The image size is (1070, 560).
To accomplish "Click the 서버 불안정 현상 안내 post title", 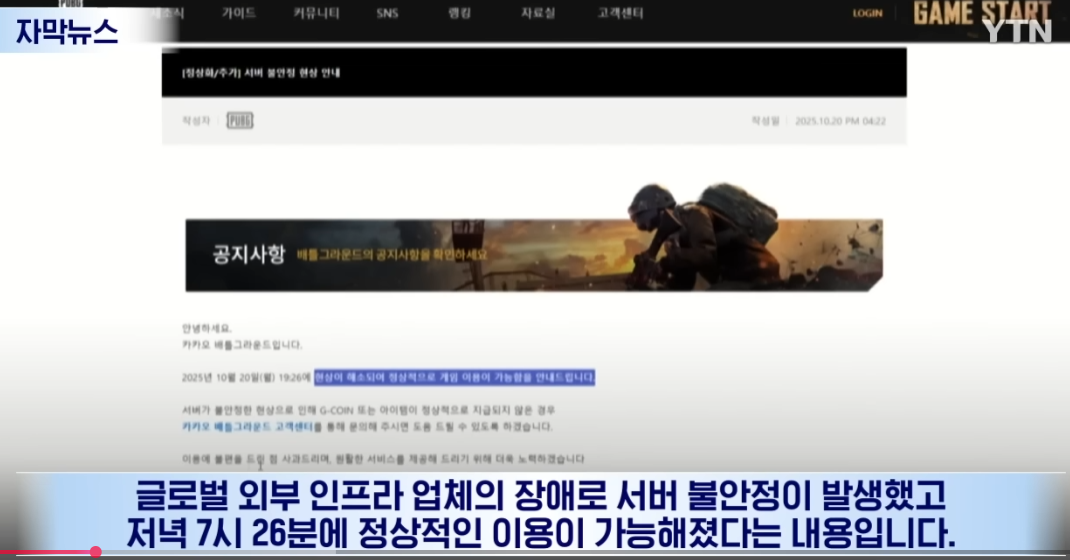I will tap(261, 73).
